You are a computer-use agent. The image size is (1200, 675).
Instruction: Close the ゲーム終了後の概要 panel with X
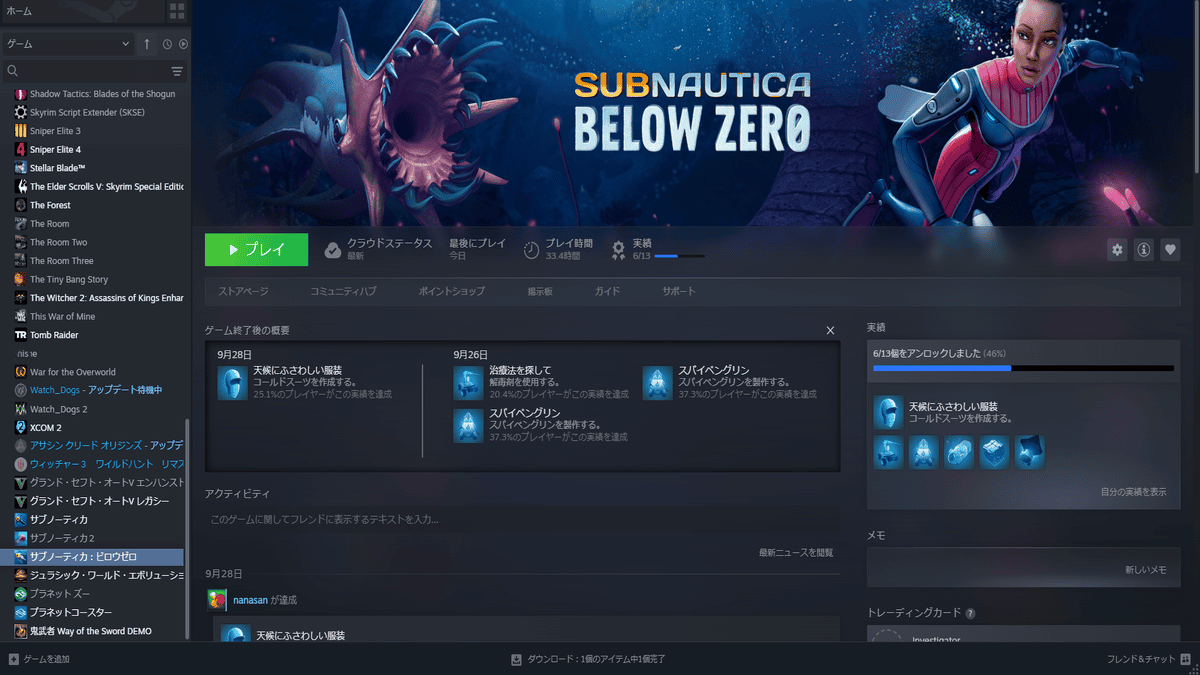830,330
